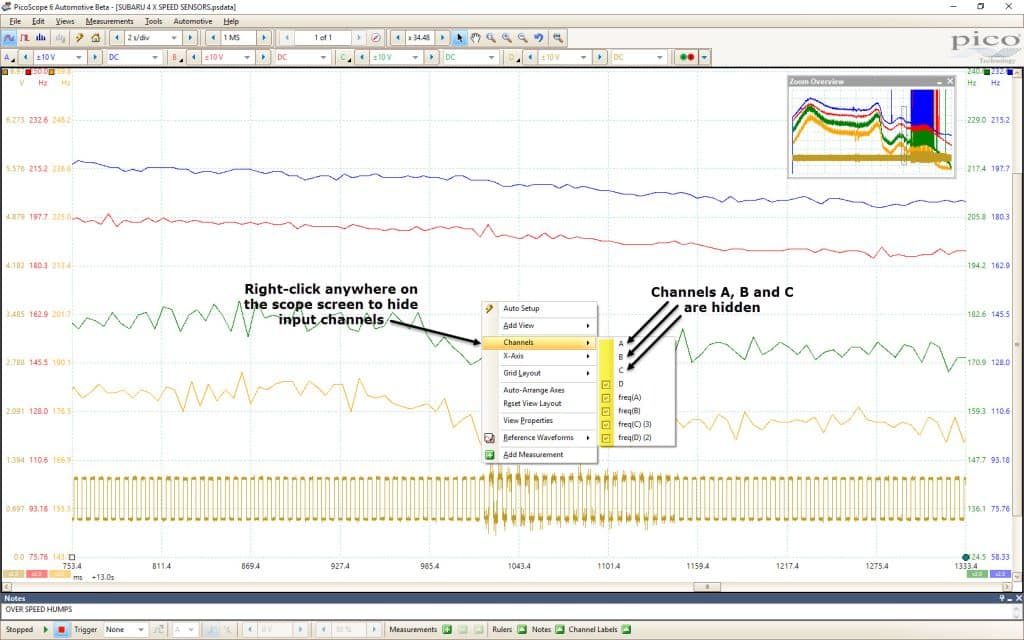This screenshot has height=640, width=1024.
Task: Open Grid Layout submenu in context menu
Action: coord(539,373)
